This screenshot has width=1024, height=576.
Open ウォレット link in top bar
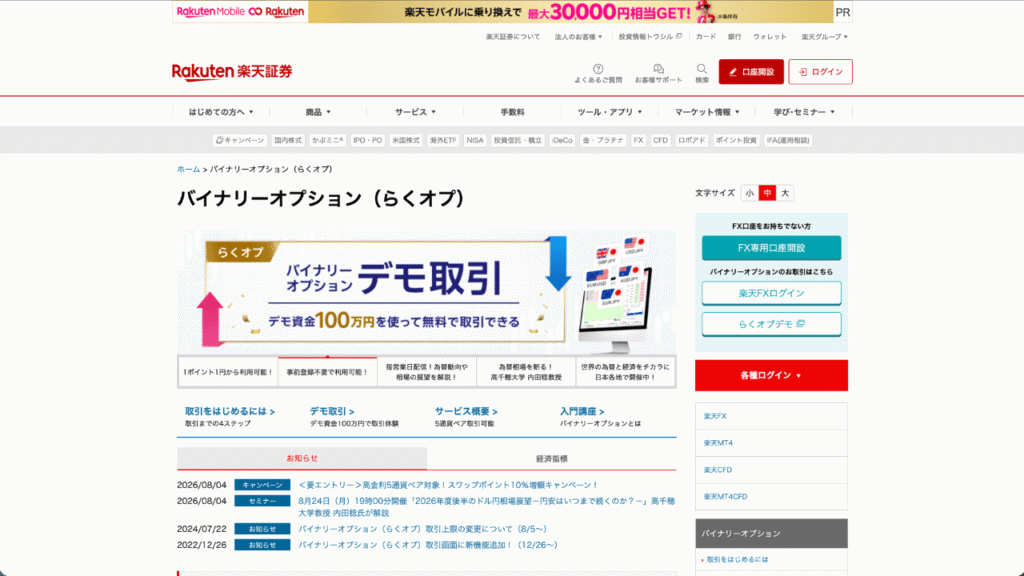(769, 37)
